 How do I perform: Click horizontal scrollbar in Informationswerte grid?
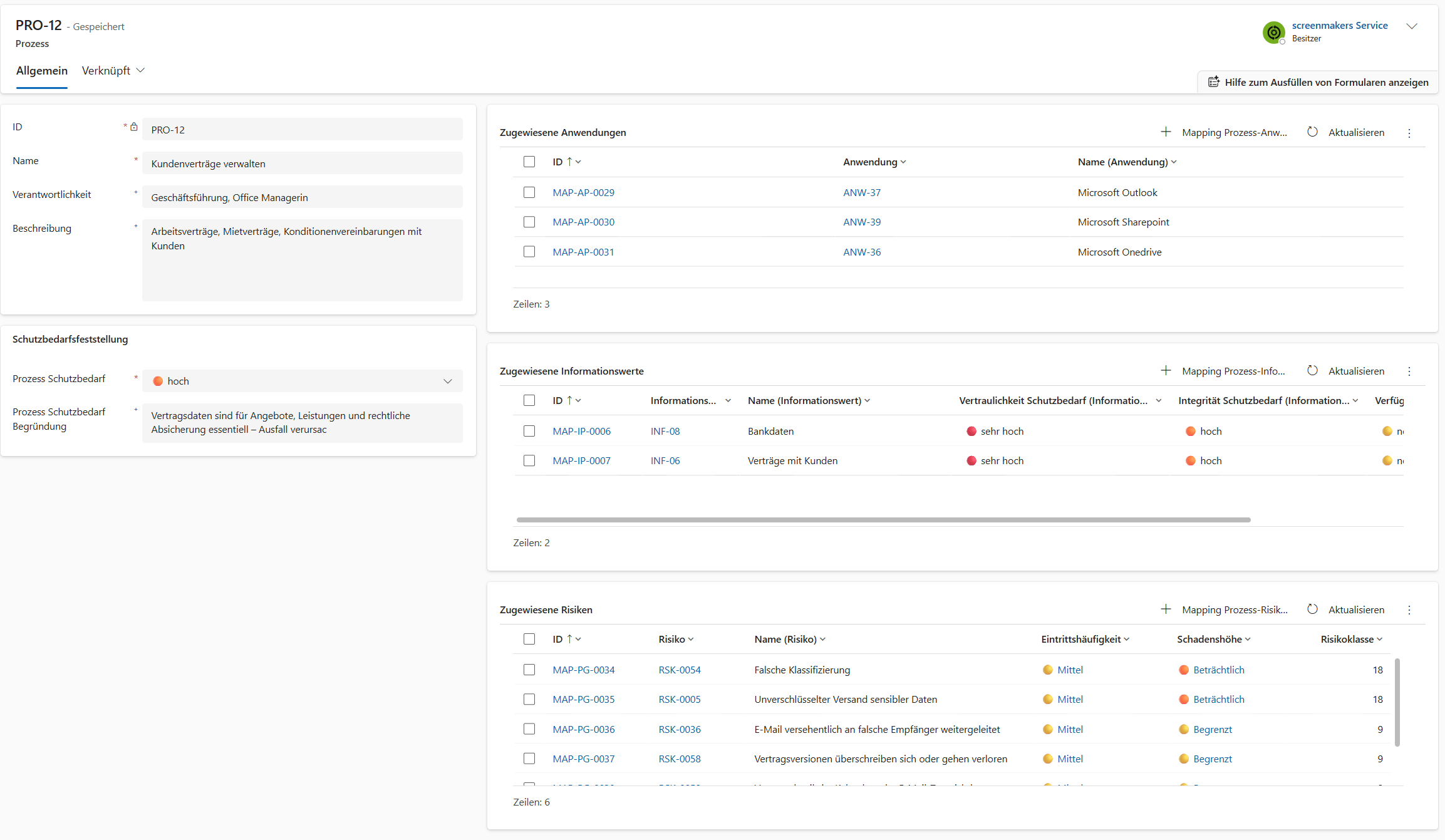pos(883,520)
